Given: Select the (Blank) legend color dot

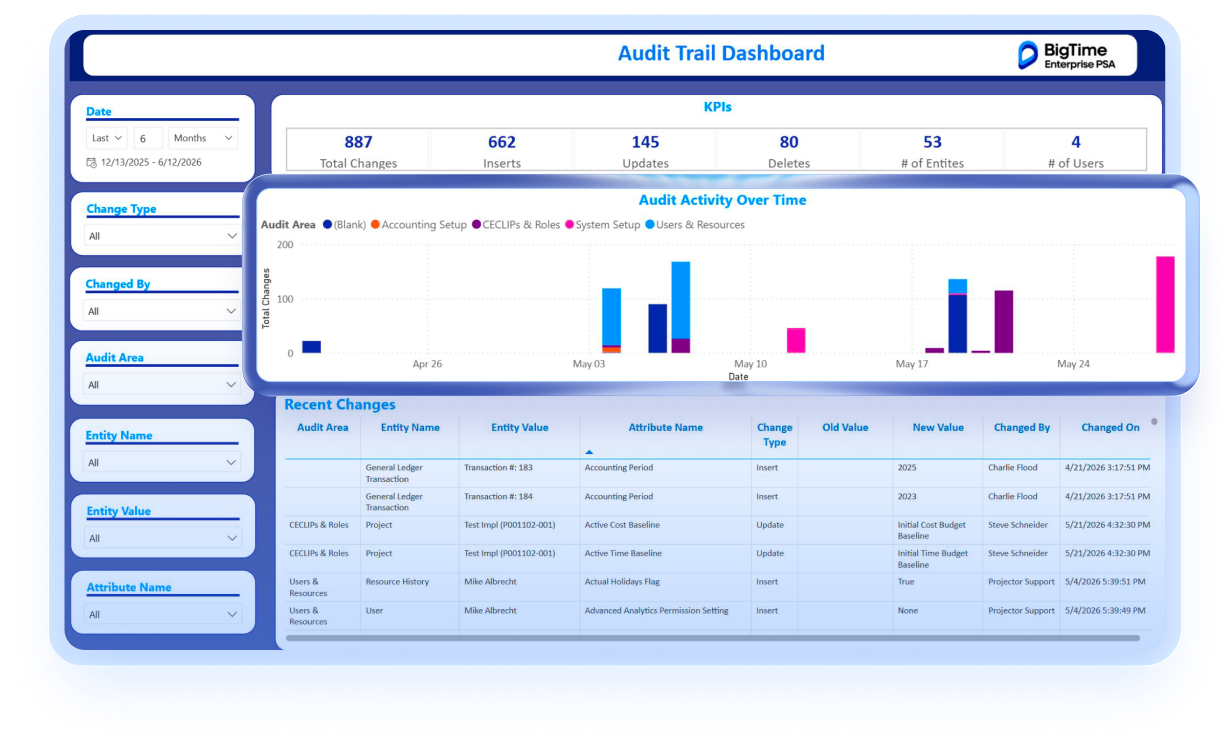Looking at the screenshot, I should point(327,225).
